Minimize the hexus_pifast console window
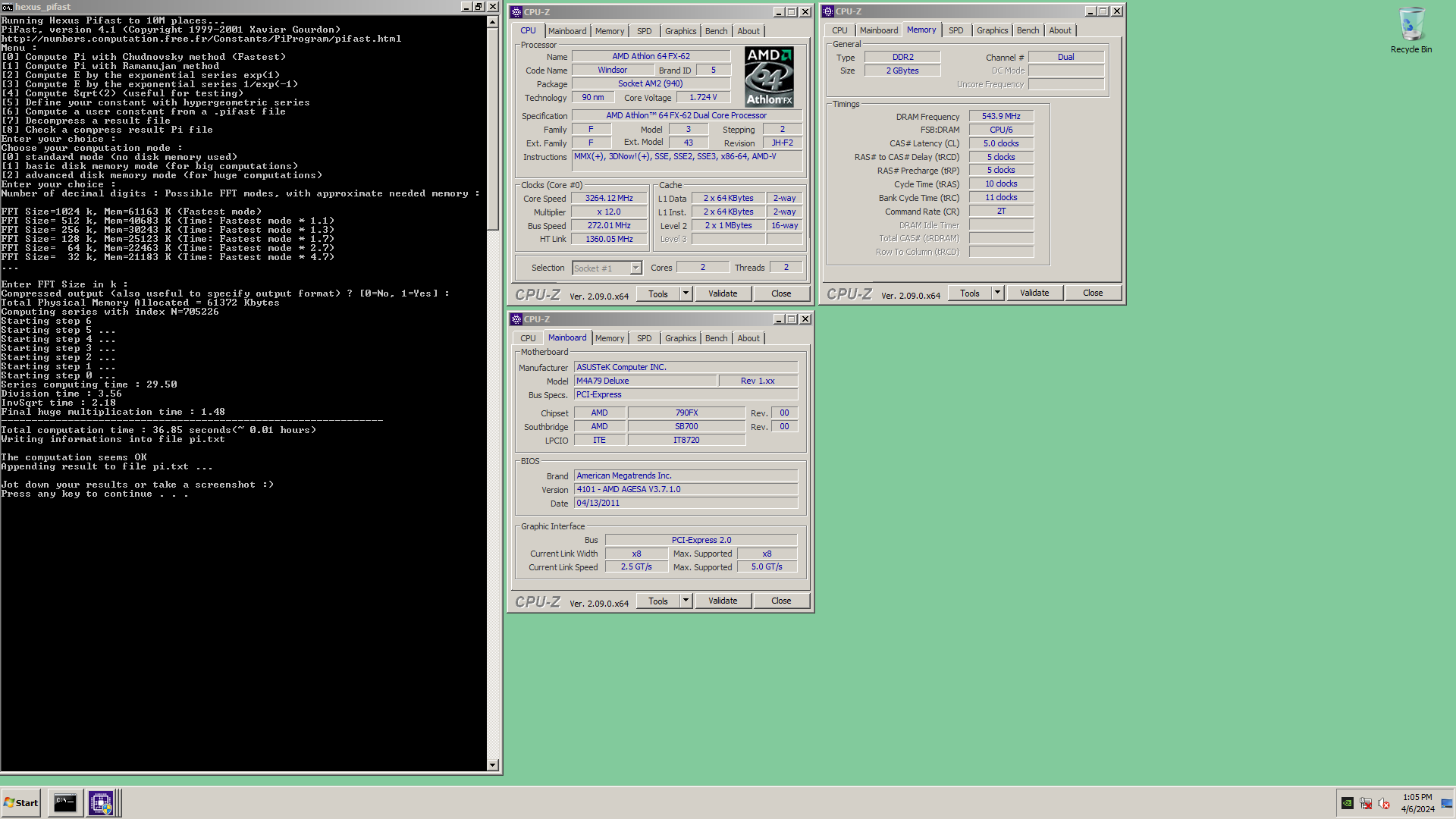Image resolution: width=1456 pixels, height=819 pixels. tap(466, 7)
